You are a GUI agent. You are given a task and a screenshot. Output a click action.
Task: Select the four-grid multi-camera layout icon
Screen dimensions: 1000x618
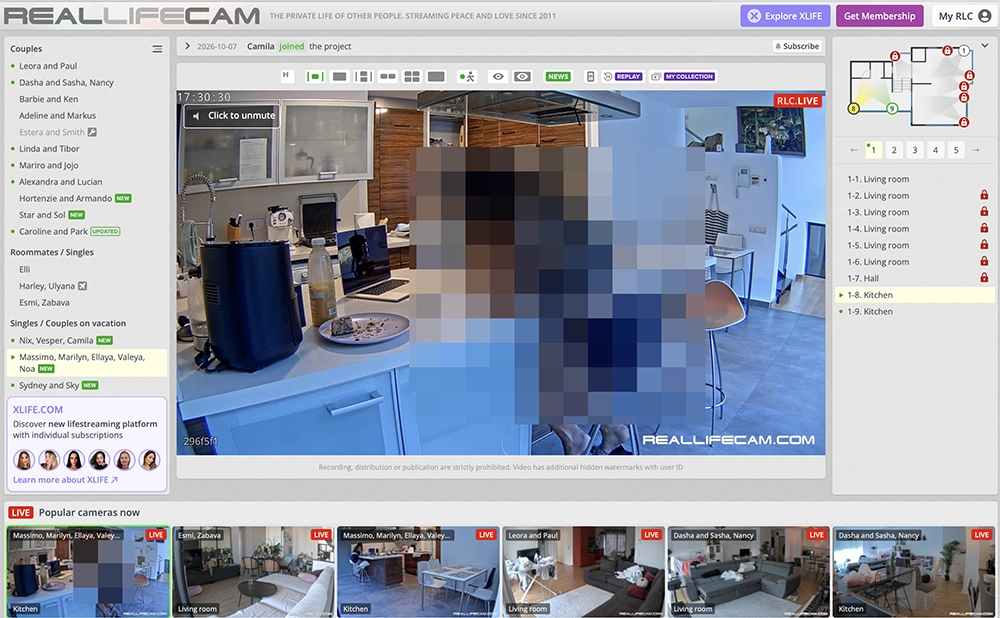pyautogui.click(x=412, y=77)
